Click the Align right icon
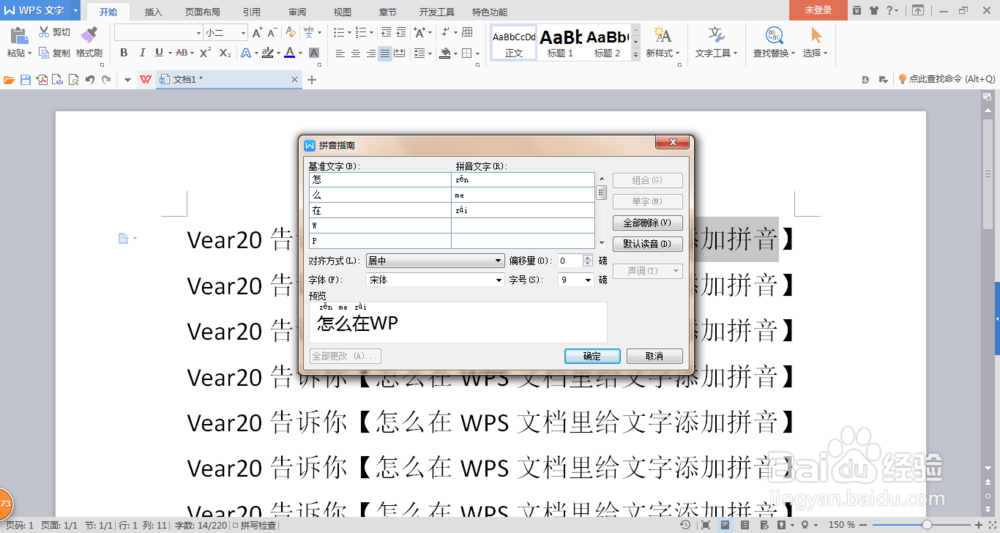The image size is (1000, 533). point(371,54)
